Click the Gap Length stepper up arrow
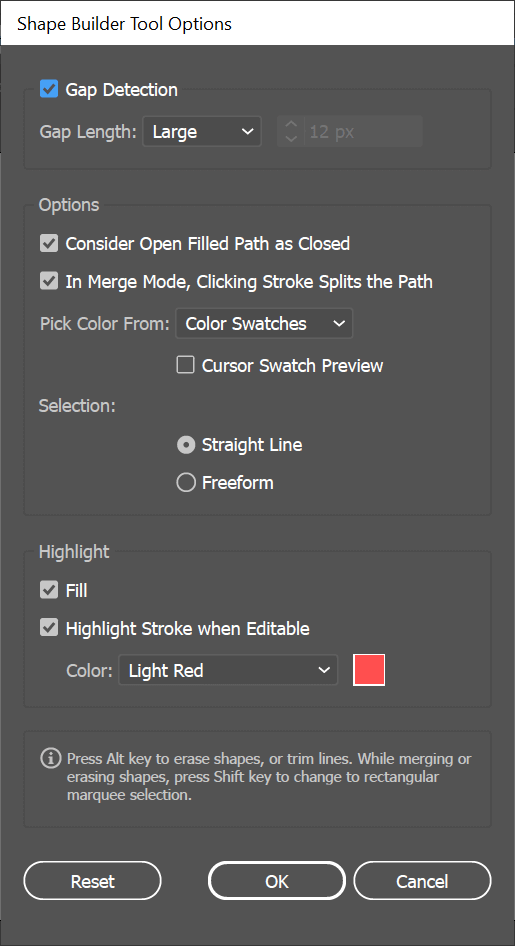The image size is (515, 946). click(x=291, y=124)
